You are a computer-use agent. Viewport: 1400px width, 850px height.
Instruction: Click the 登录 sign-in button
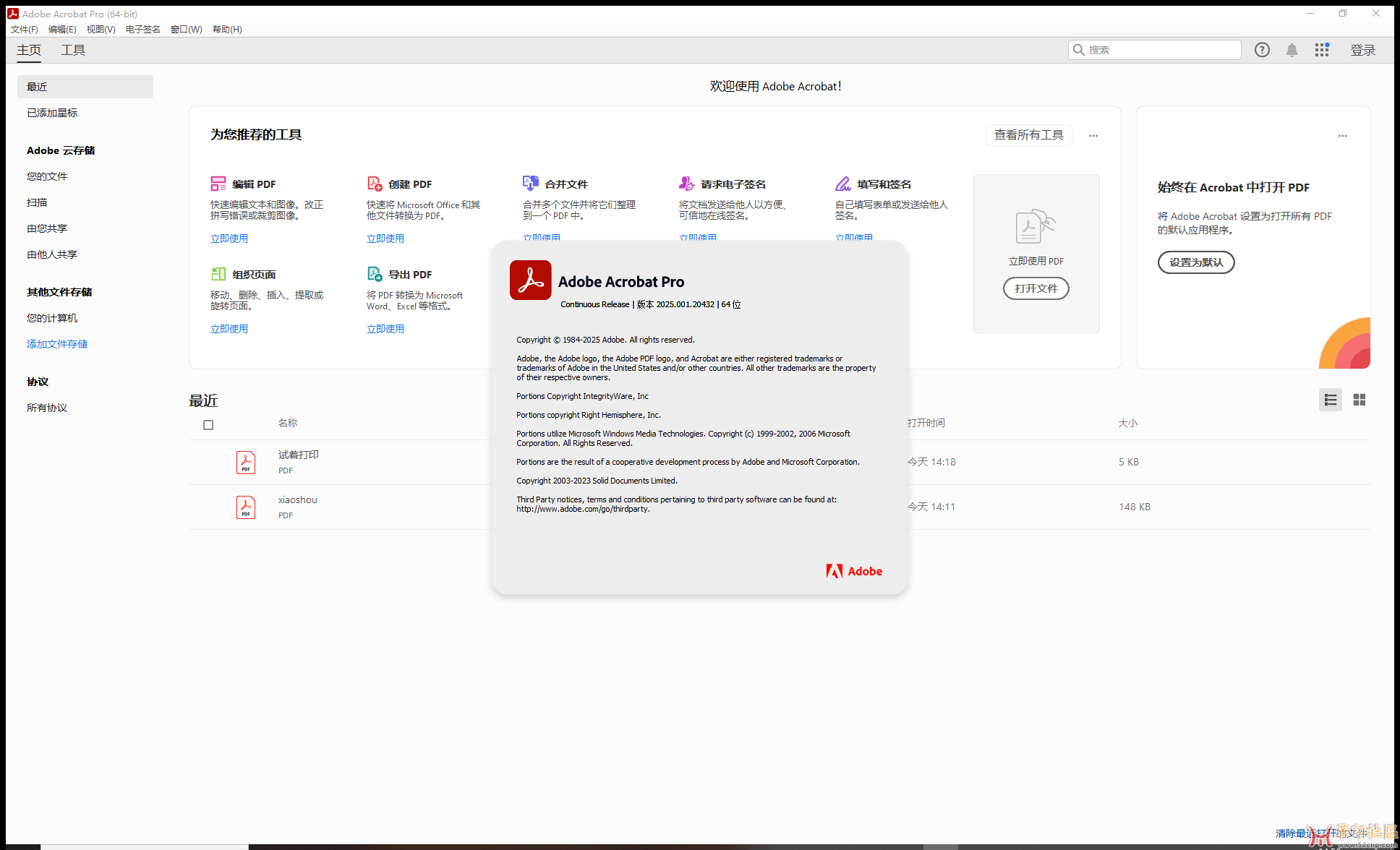[1363, 50]
